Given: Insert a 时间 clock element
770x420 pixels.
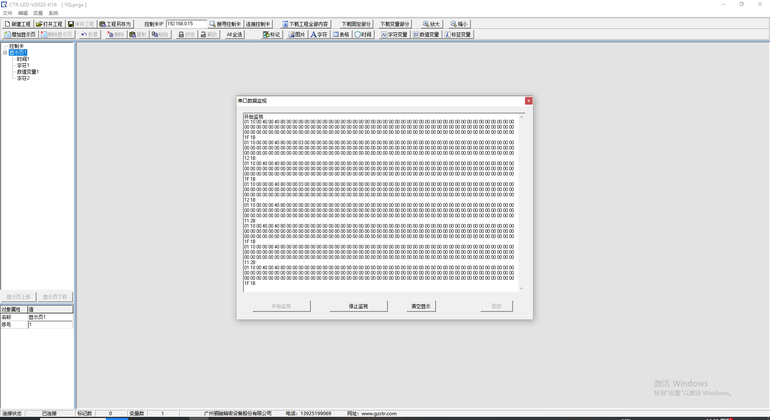Looking at the screenshot, I should pos(363,34).
